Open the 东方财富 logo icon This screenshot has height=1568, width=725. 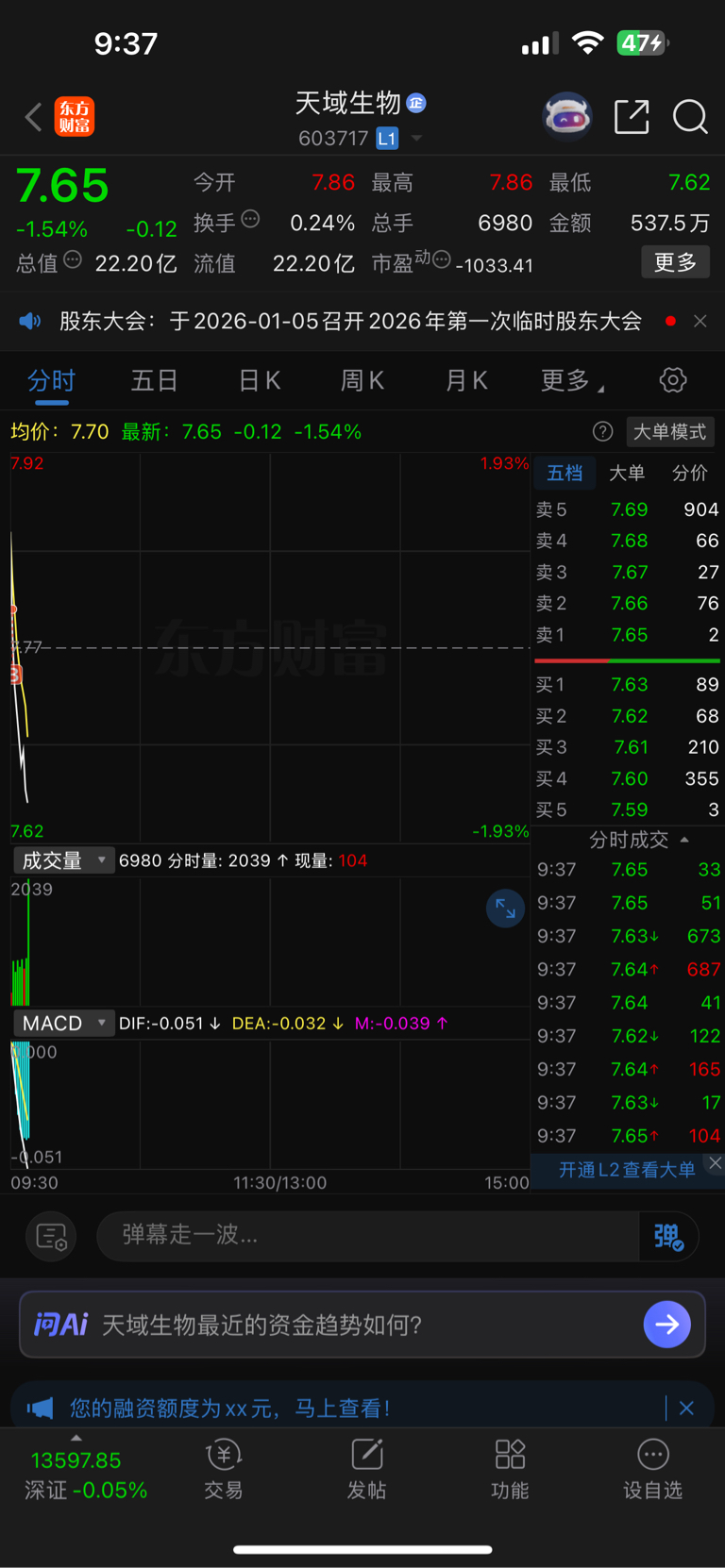tap(75, 117)
